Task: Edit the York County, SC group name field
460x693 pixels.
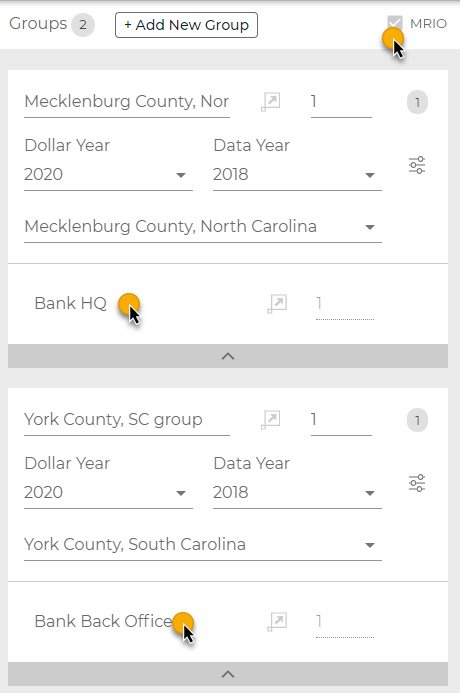Action: 127,420
